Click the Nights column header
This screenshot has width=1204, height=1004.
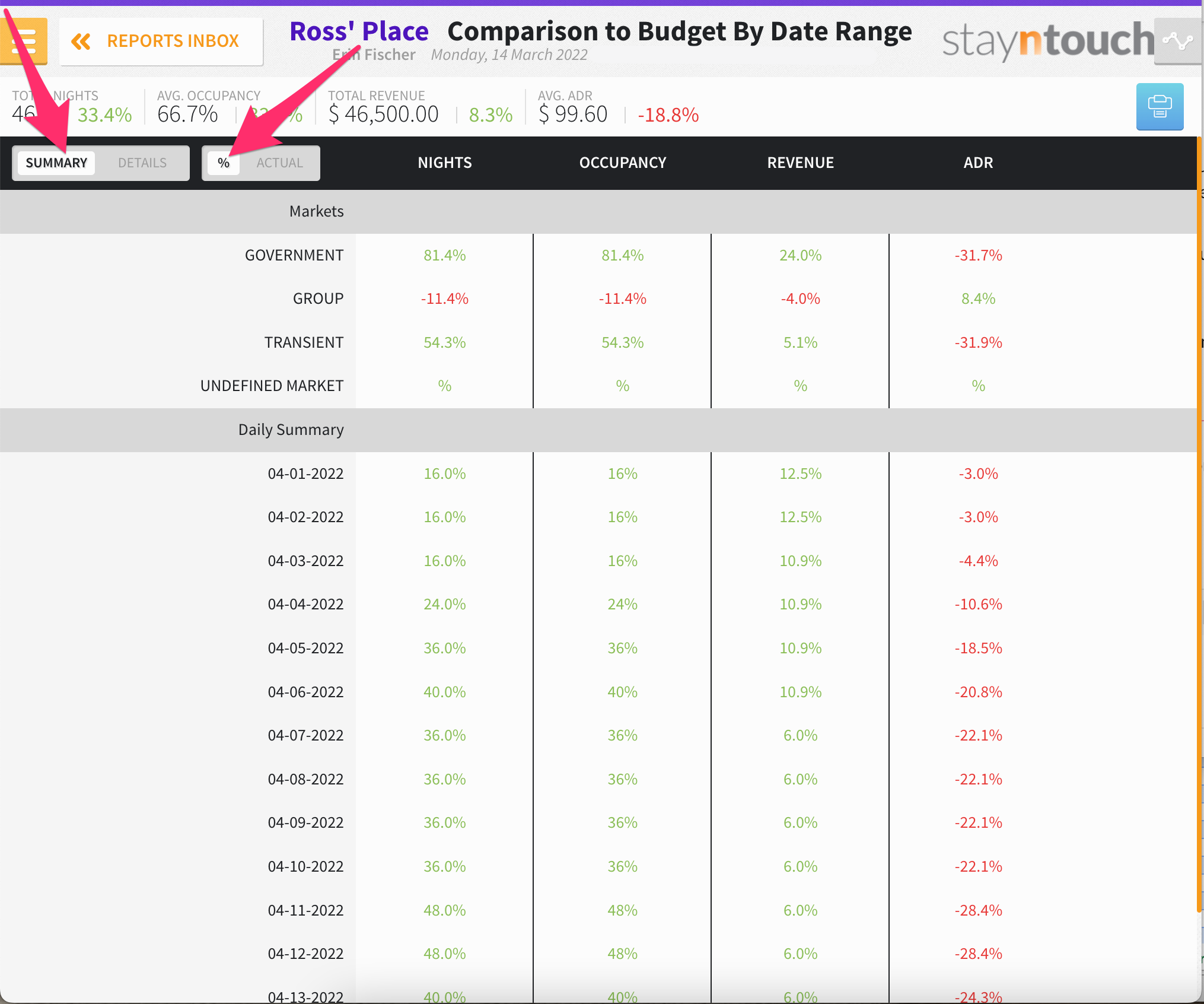pos(445,163)
